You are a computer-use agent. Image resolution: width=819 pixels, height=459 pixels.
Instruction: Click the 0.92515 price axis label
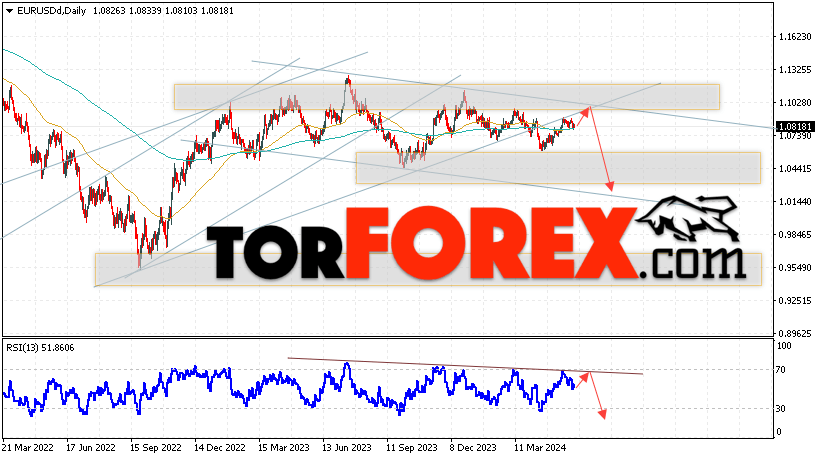795,301
